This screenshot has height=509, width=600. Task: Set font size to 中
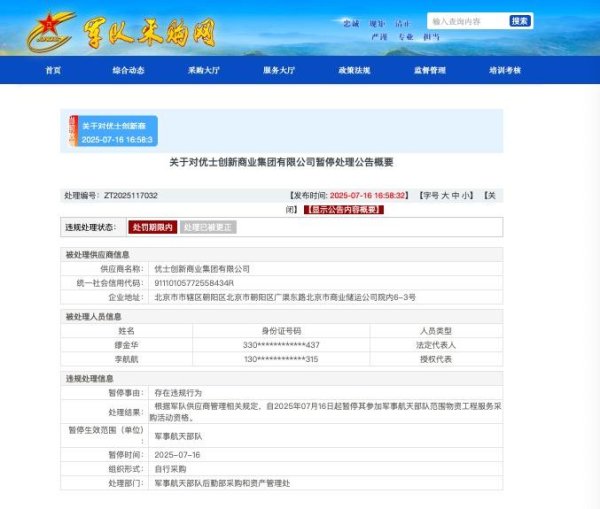pyautogui.click(x=455, y=195)
